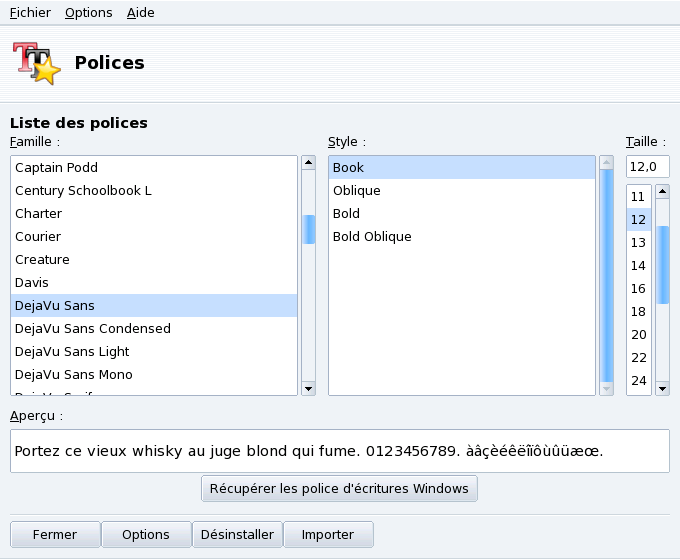Click the Désinstaller button
Image resolution: width=680 pixels, height=560 pixels.
[237, 535]
